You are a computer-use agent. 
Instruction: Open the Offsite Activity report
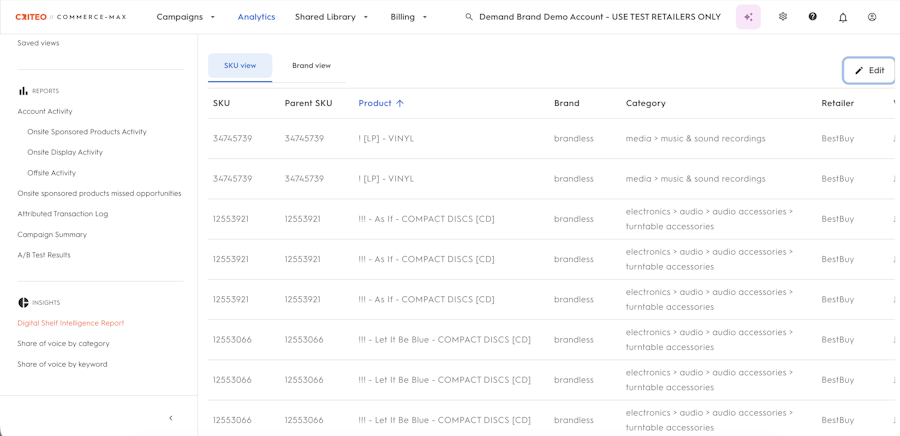[x=51, y=173]
